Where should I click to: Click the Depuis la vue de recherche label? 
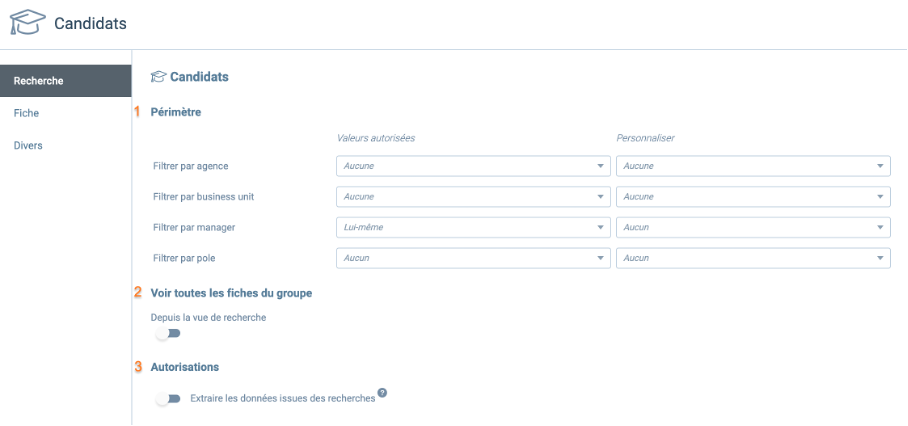coord(208,317)
